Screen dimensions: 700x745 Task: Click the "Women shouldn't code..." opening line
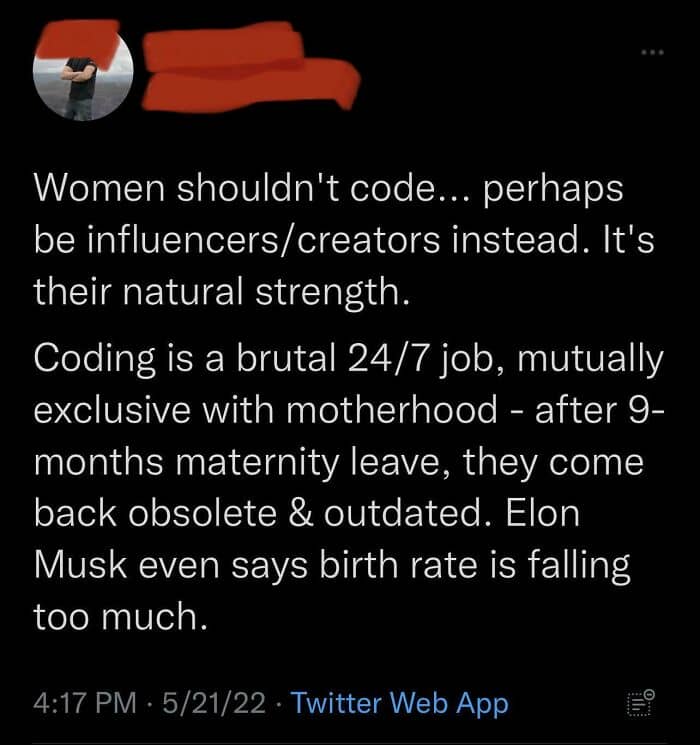click(x=328, y=190)
